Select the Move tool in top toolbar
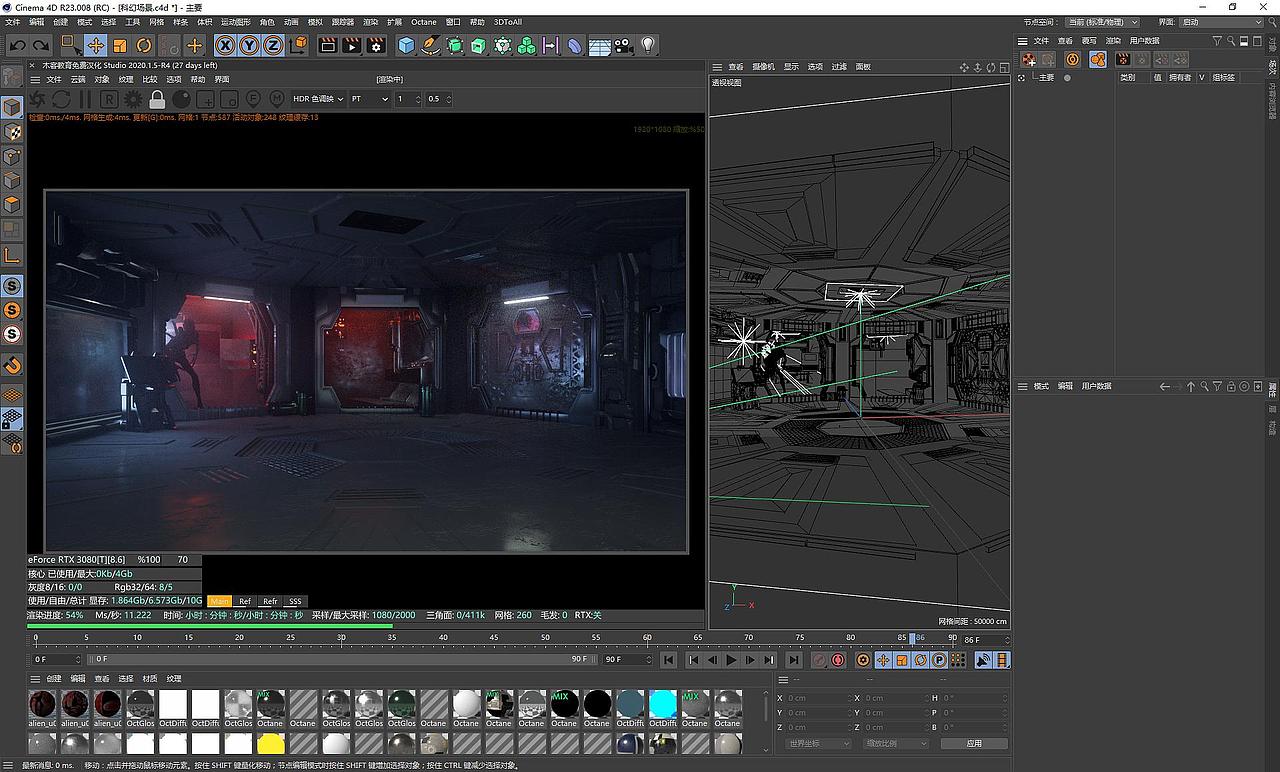The height and width of the screenshot is (772, 1280). [x=96, y=45]
